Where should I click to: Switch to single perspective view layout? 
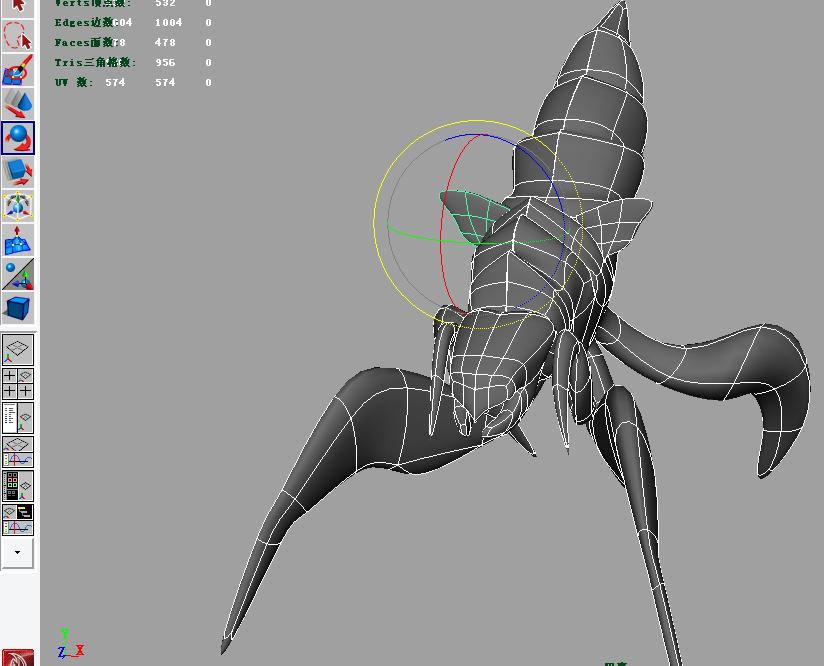(18, 350)
